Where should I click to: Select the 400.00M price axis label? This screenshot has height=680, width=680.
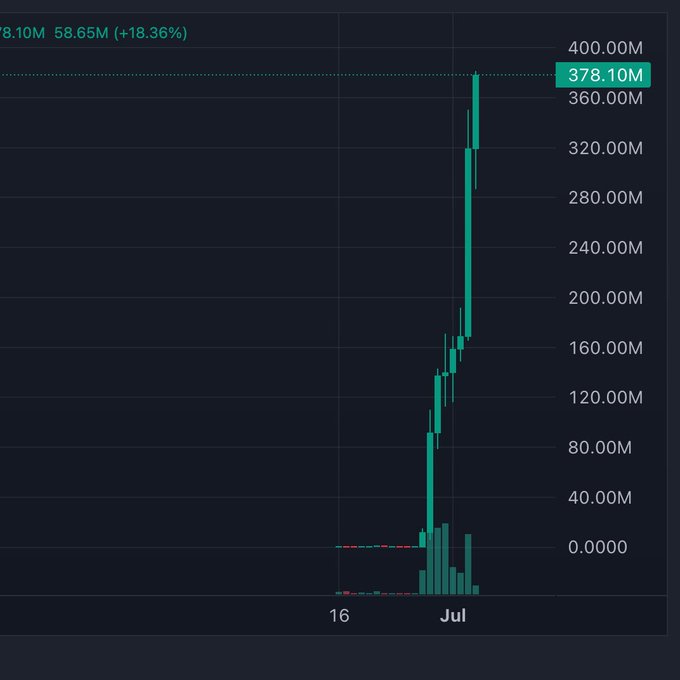[605, 48]
